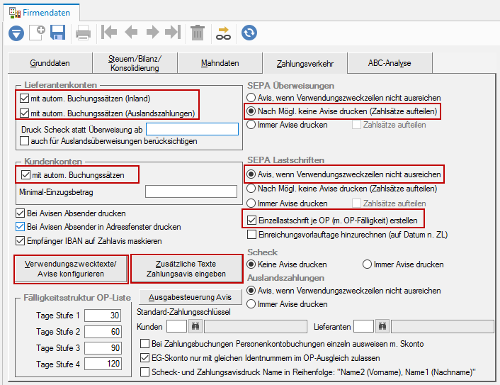
Task: Click Tage Stufe 1 field with 30
Action: [103, 315]
